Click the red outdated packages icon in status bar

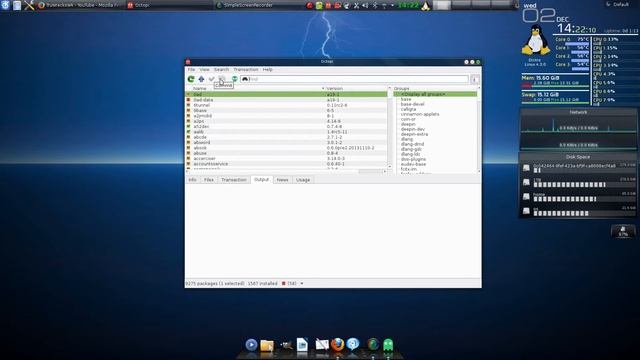tap(284, 283)
